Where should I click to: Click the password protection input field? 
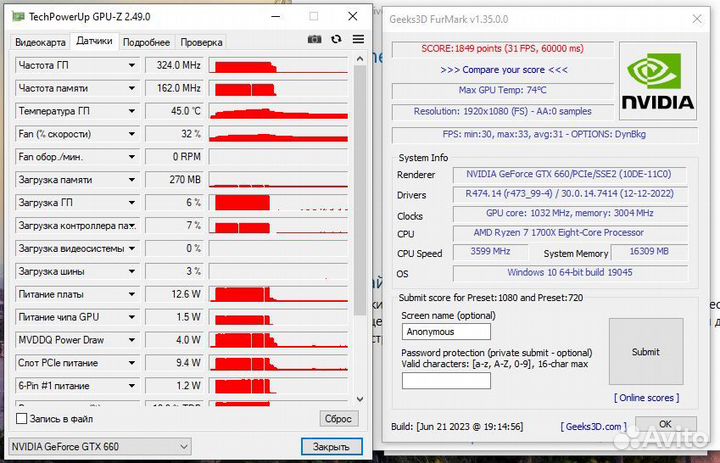[446, 381]
